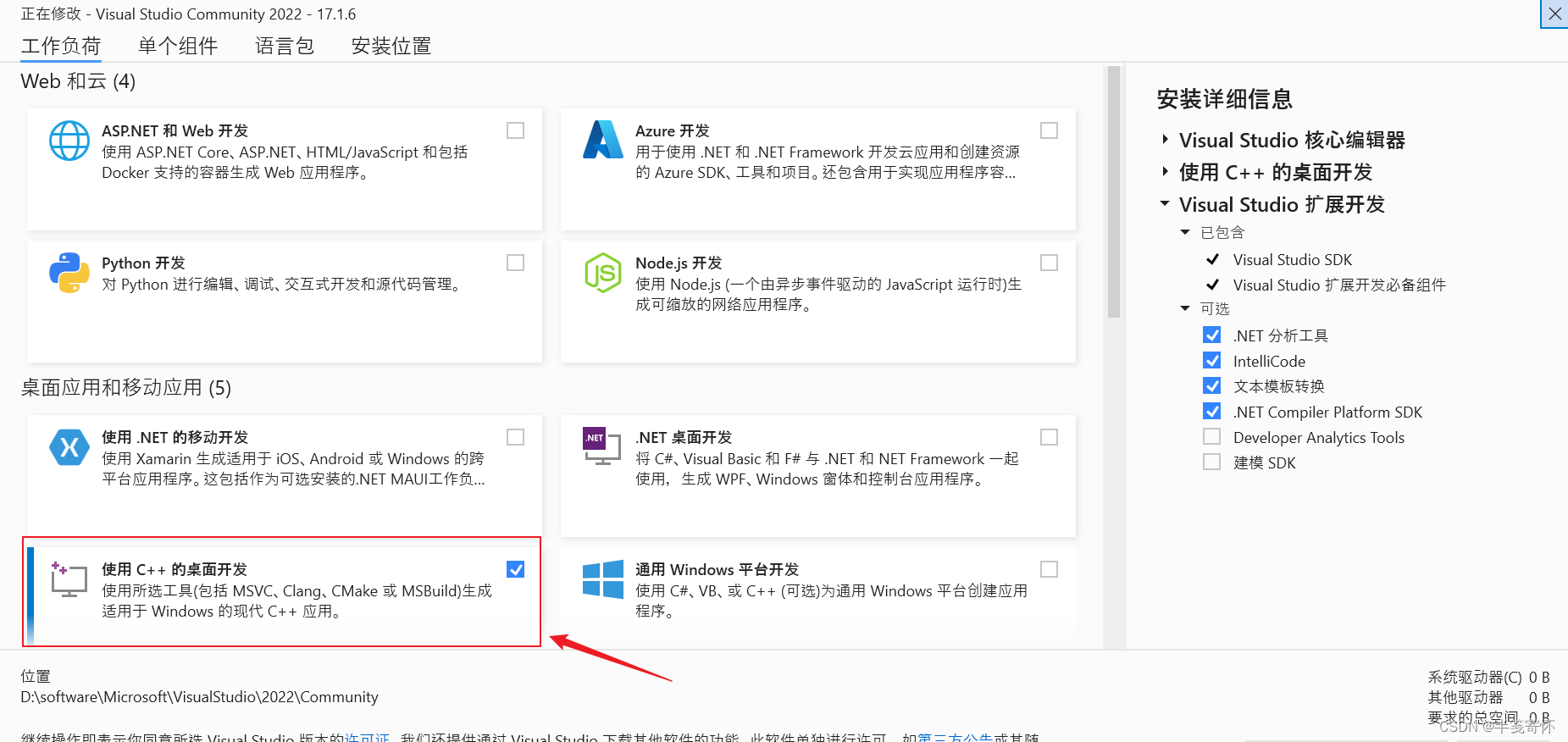The width and height of the screenshot is (1568, 742).
Task: Click the Xamarin .NET mobile icon
Action: pyautogui.click(x=69, y=447)
